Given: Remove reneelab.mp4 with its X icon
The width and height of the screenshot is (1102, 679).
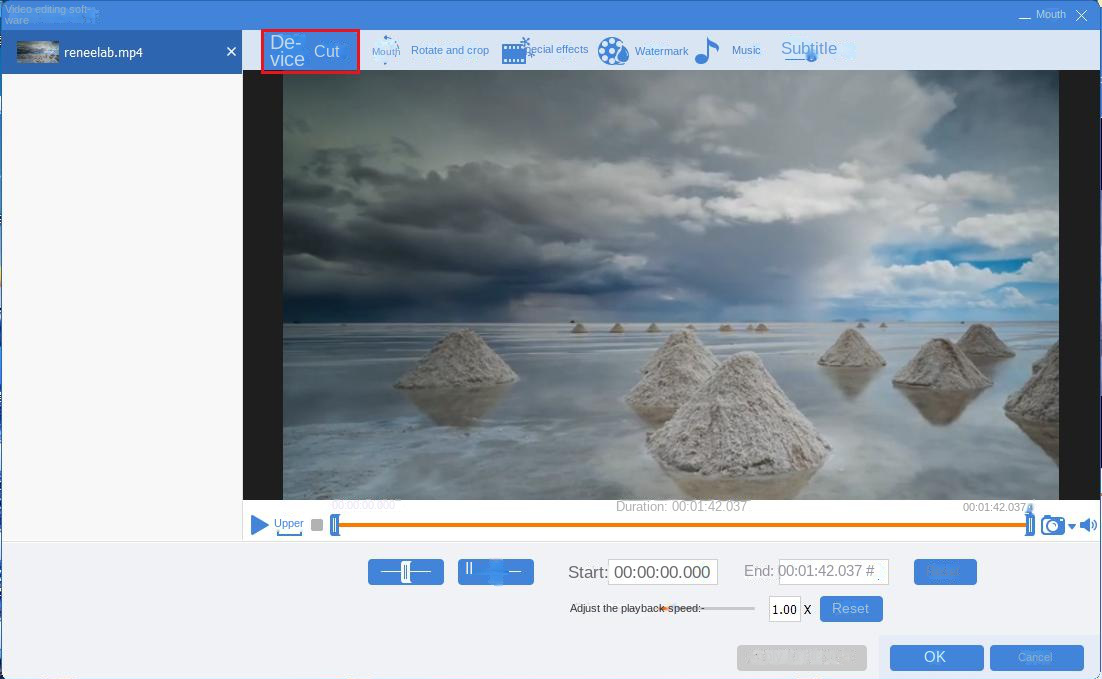Looking at the screenshot, I should [232, 52].
